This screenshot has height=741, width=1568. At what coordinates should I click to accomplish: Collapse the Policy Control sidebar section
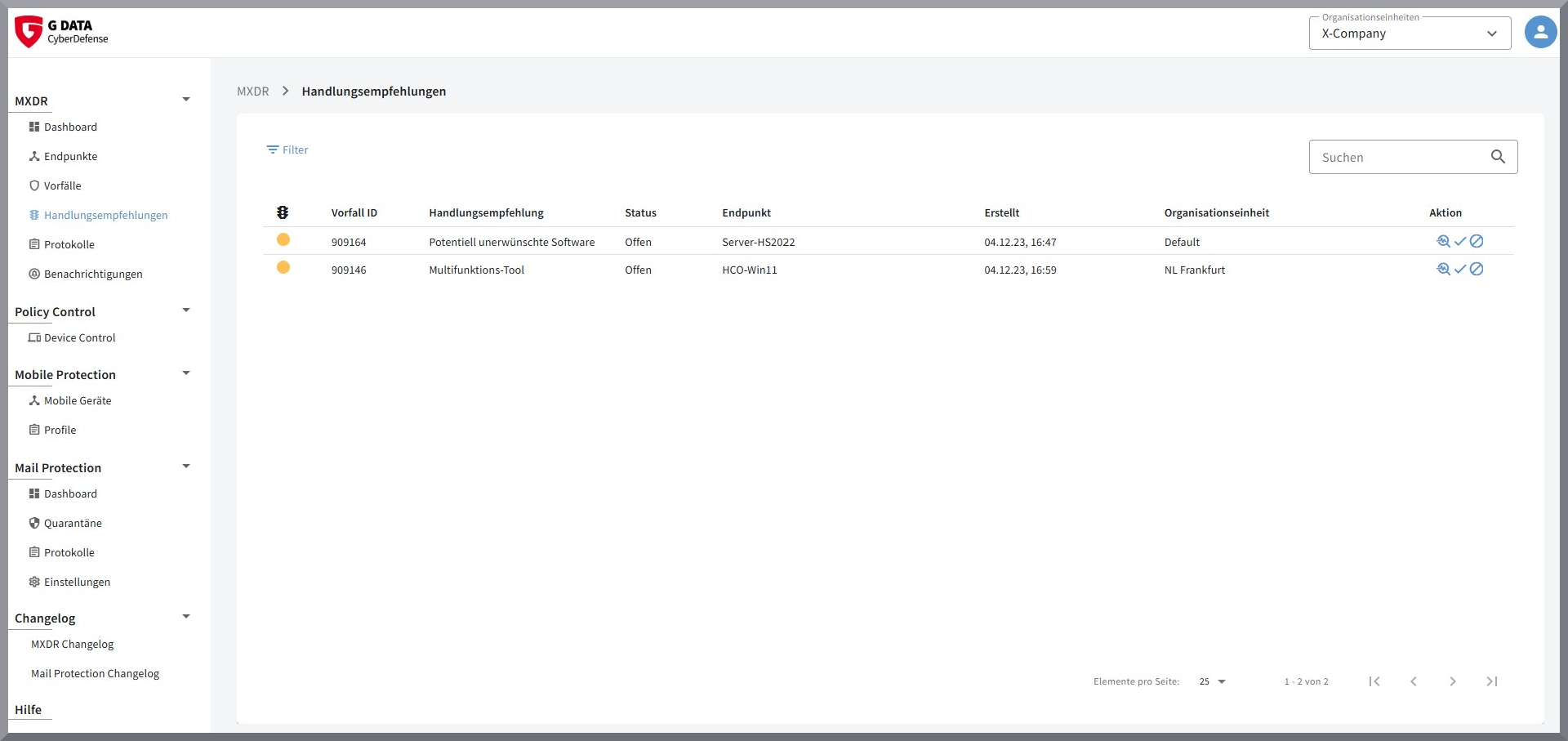click(x=186, y=310)
